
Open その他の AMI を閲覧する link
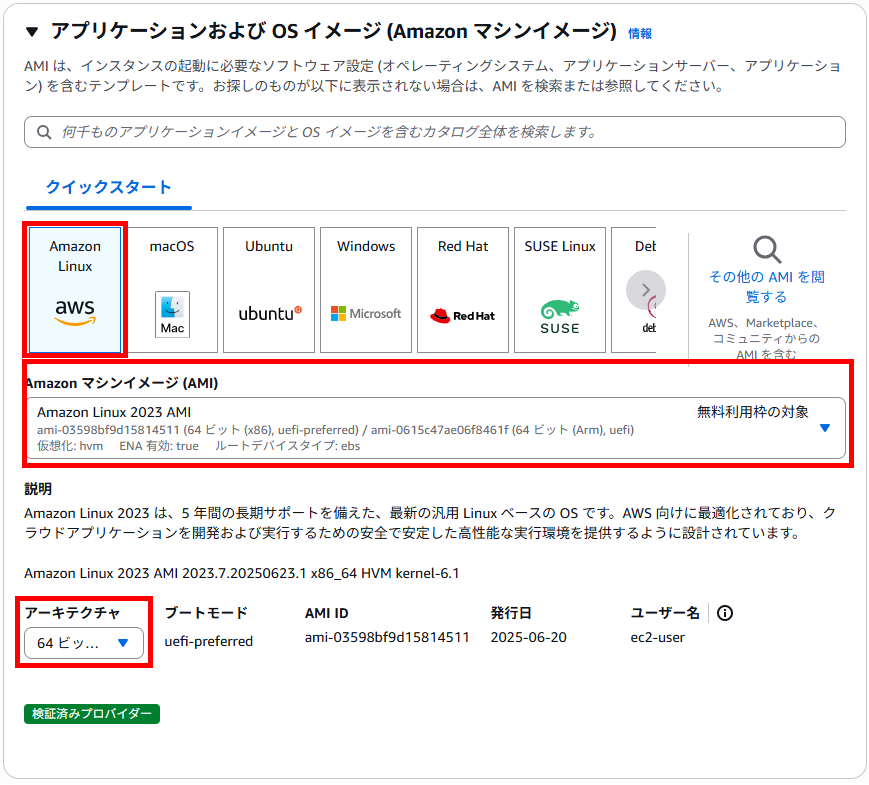pos(766,287)
